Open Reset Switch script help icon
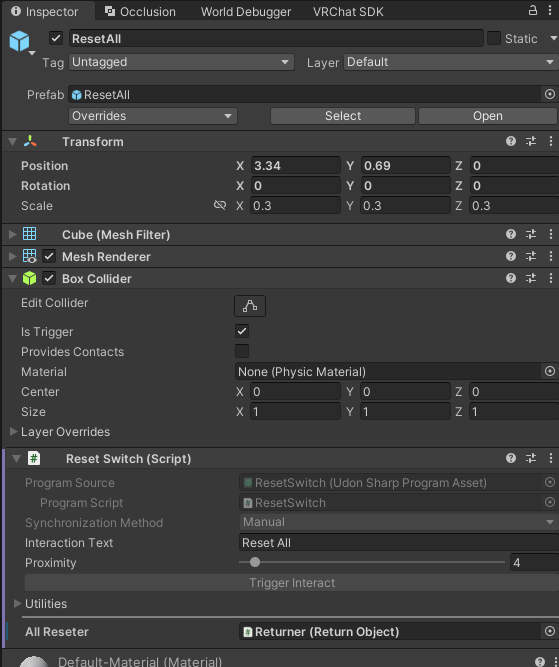This screenshot has height=667, width=559. 511,458
